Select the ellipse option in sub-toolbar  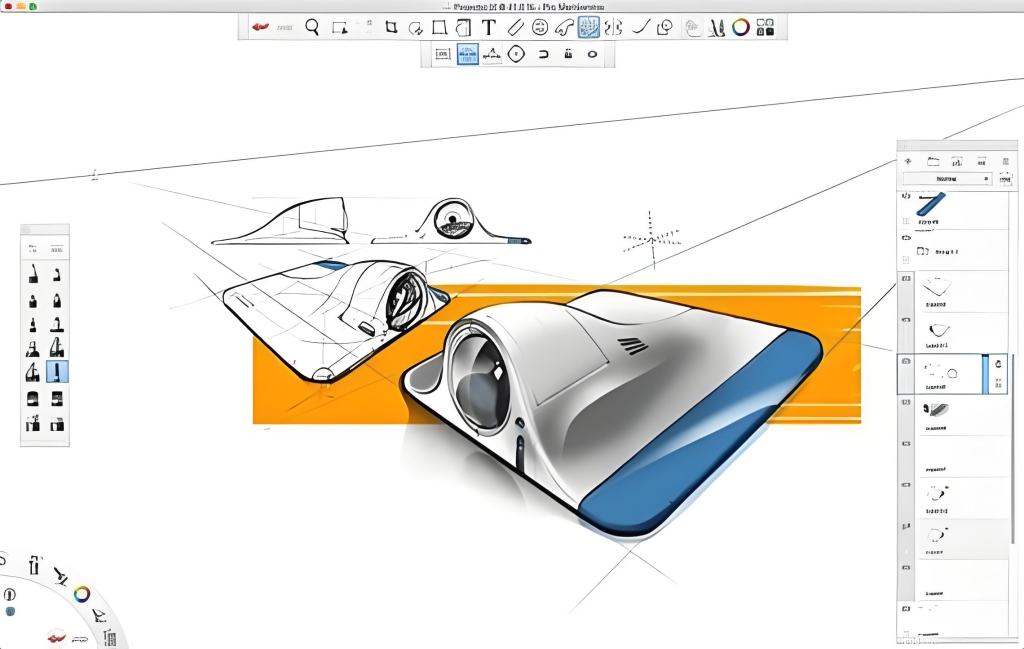point(592,54)
